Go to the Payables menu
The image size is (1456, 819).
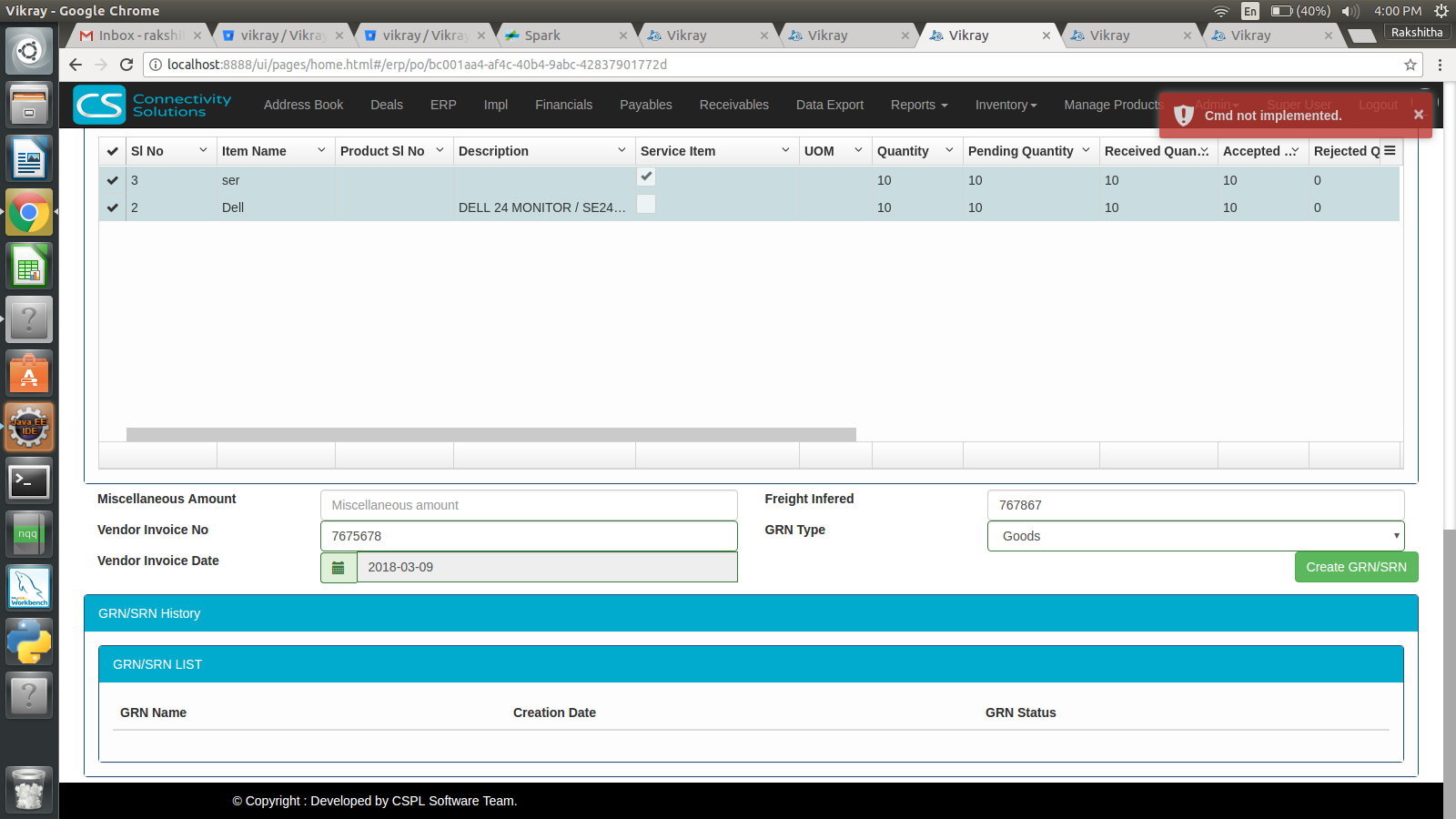645,105
